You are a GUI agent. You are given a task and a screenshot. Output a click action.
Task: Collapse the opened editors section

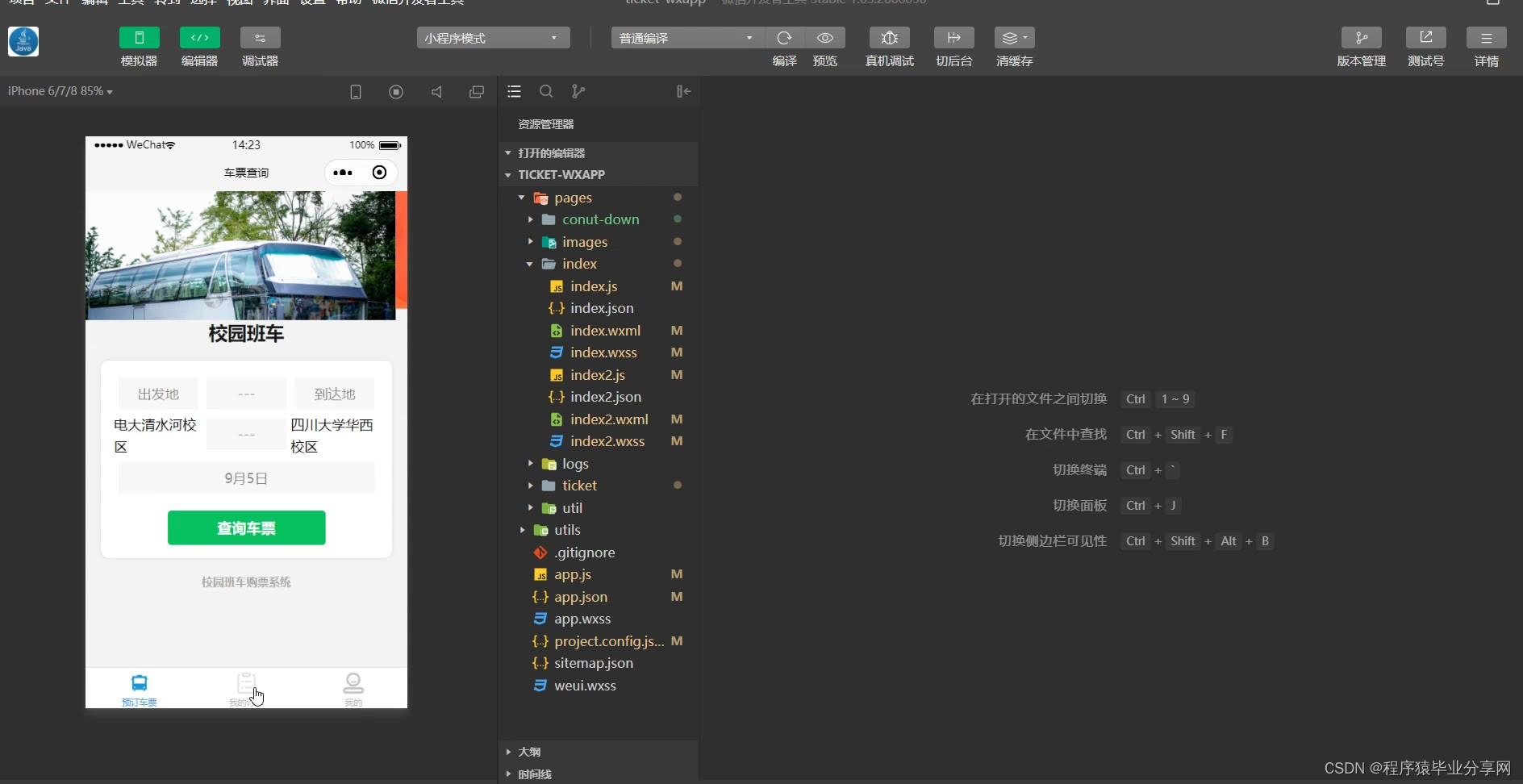[599, 152]
